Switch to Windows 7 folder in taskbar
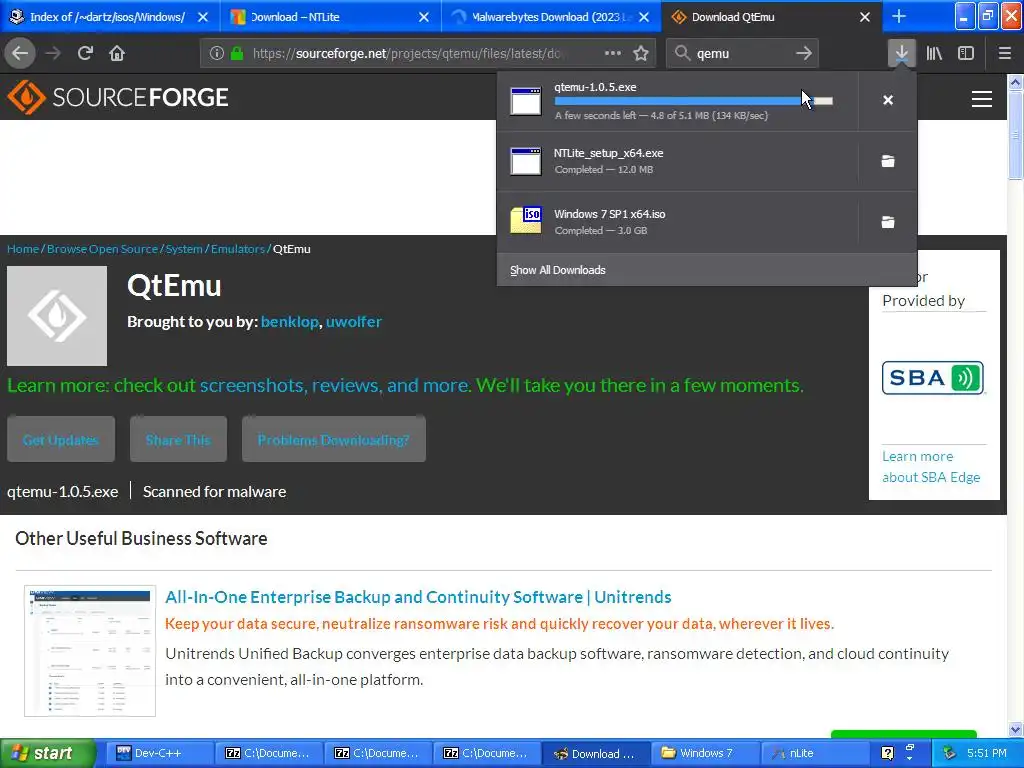The height and width of the screenshot is (768, 1024). coord(705,753)
